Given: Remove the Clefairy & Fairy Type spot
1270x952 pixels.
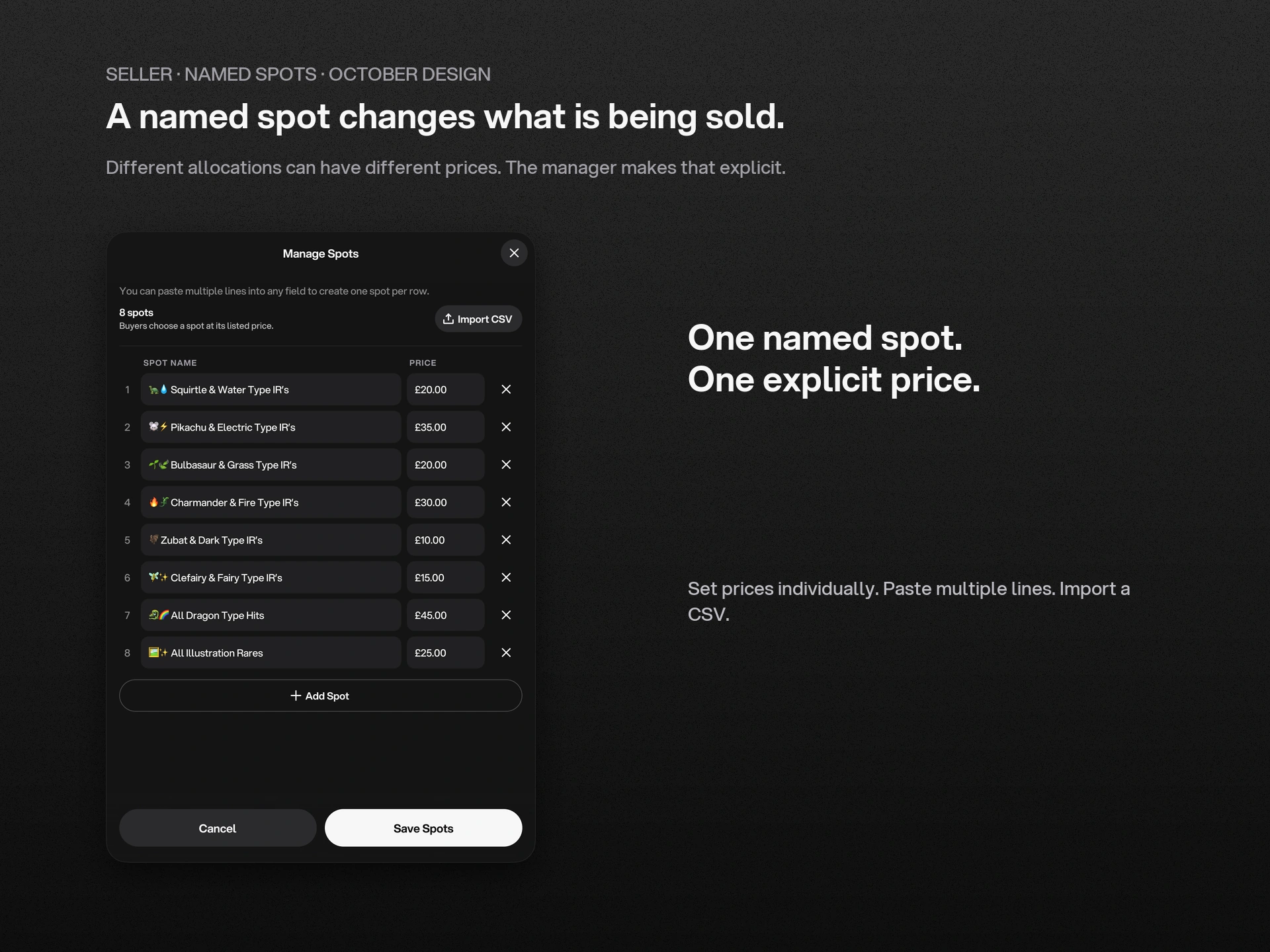Looking at the screenshot, I should (x=506, y=578).
